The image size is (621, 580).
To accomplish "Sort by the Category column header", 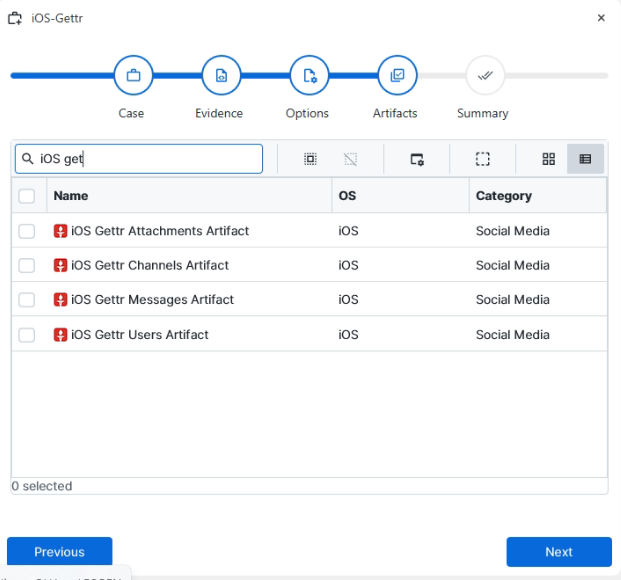I will [538, 196].
